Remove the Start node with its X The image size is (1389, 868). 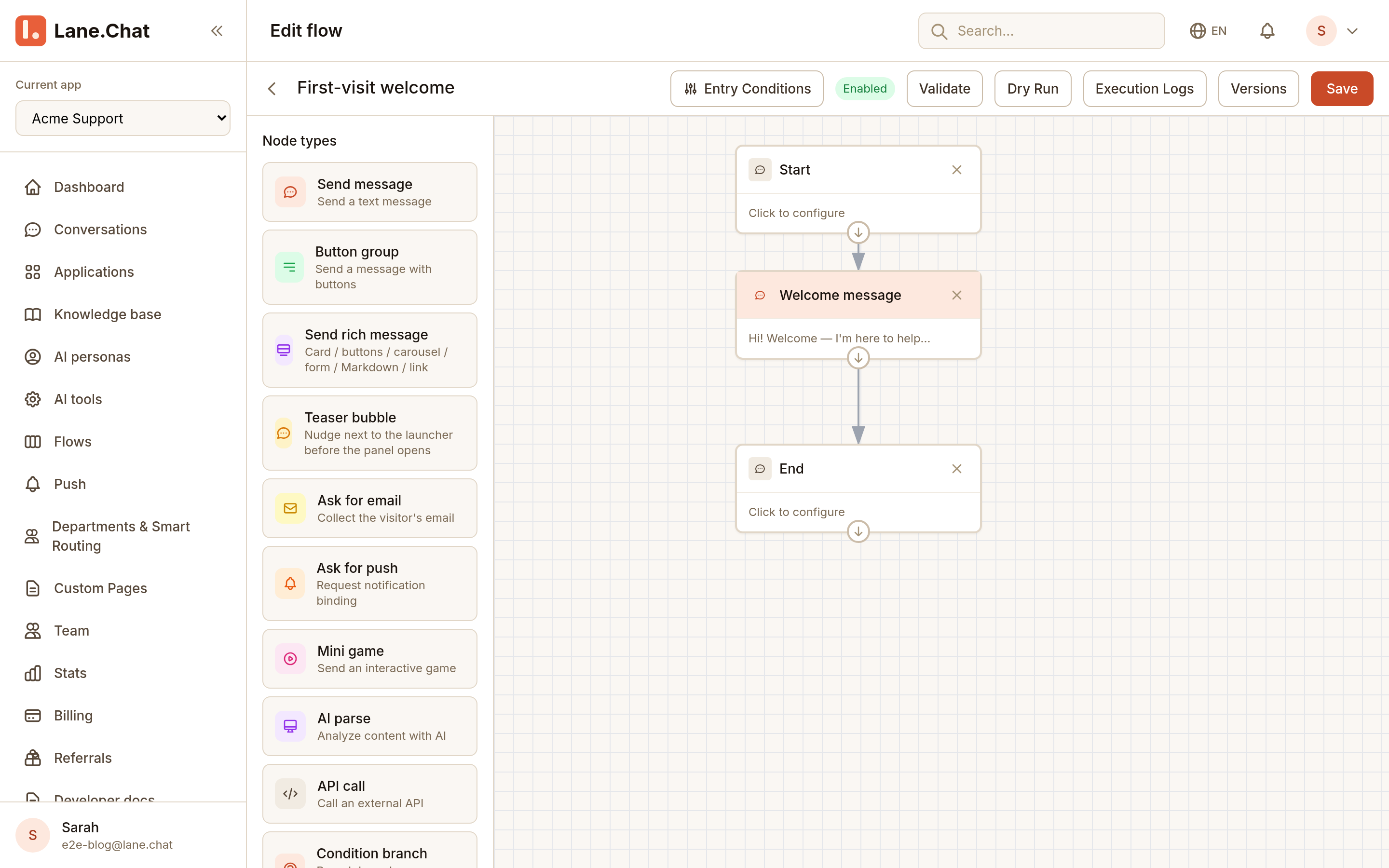tap(957, 170)
